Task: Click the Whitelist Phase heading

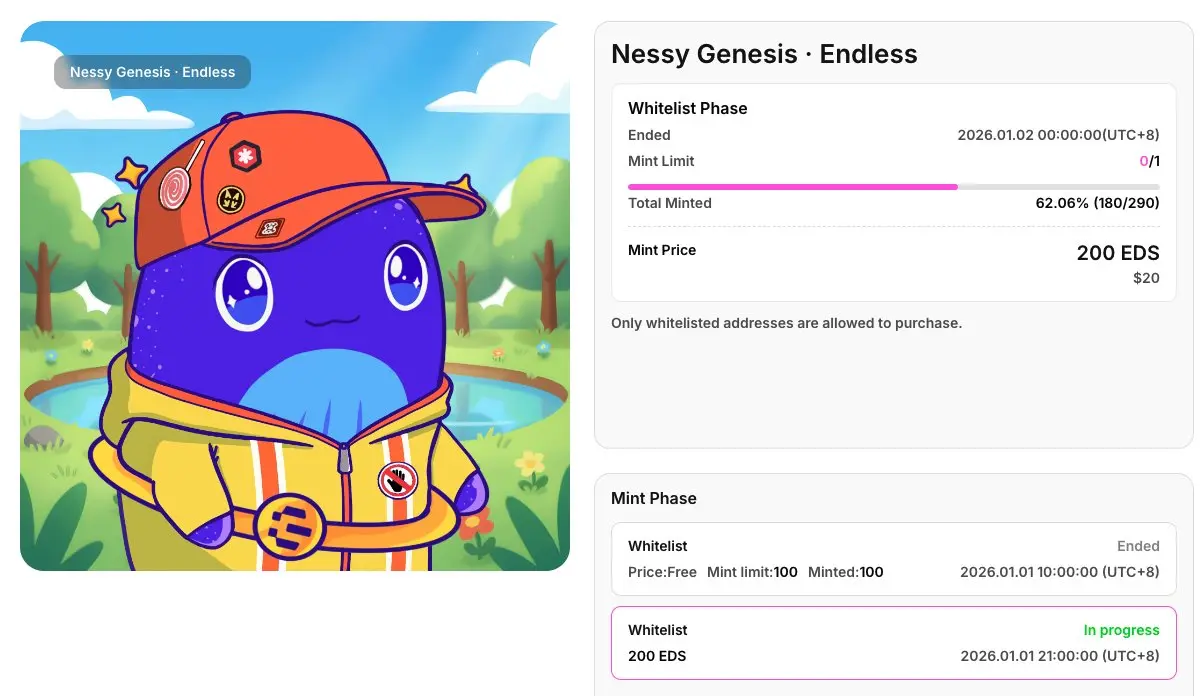Action: 687,108
